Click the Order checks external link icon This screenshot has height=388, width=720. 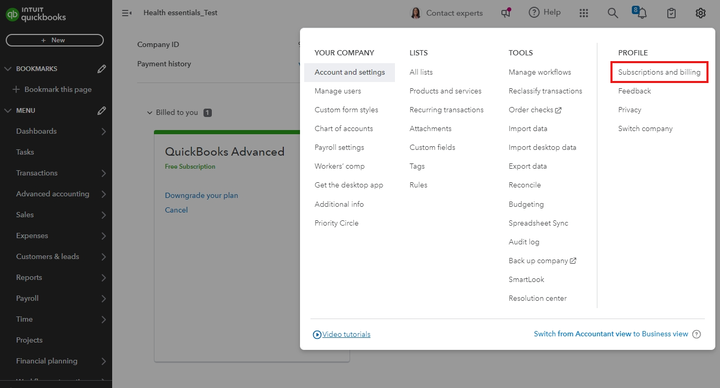click(x=558, y=110)
